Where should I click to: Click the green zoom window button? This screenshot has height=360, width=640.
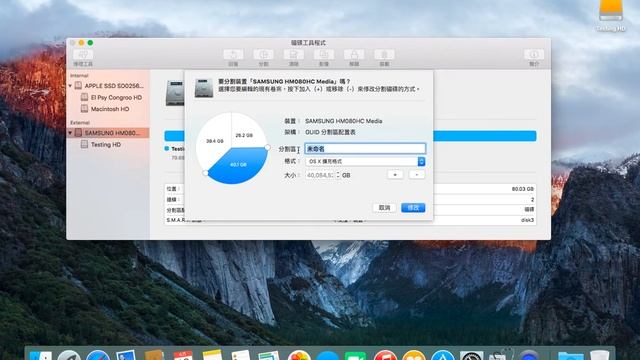90,43
